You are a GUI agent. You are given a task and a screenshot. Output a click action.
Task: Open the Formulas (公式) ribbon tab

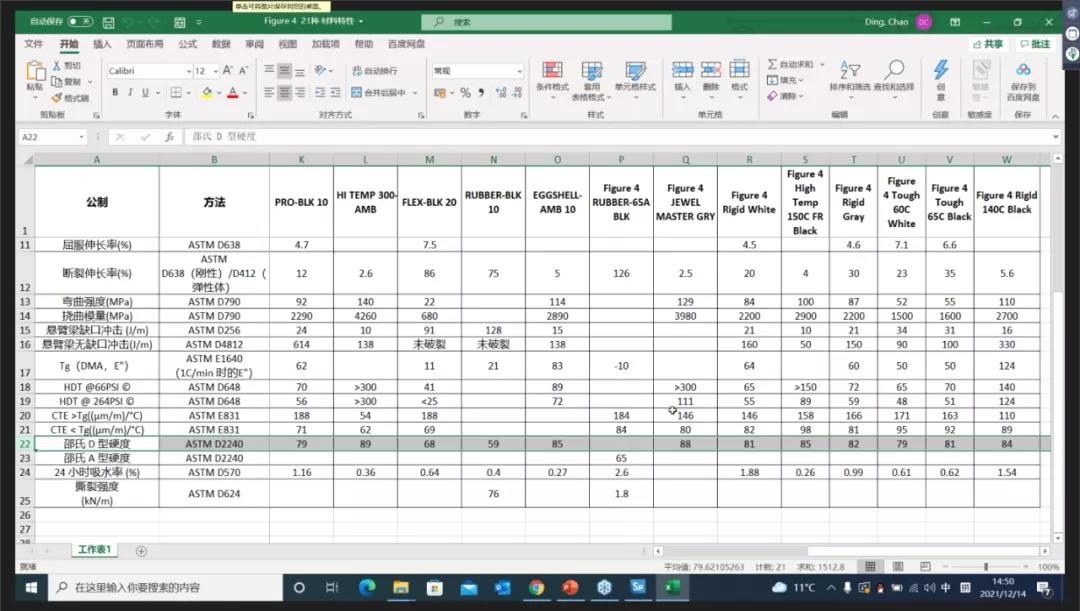(x=187, y=44)
